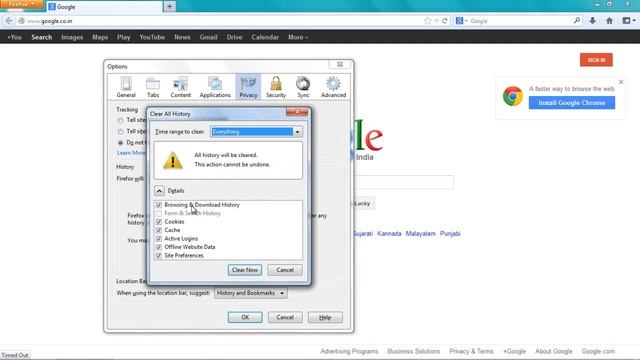Click the Google search engine icon

click(x=460, y=21)
